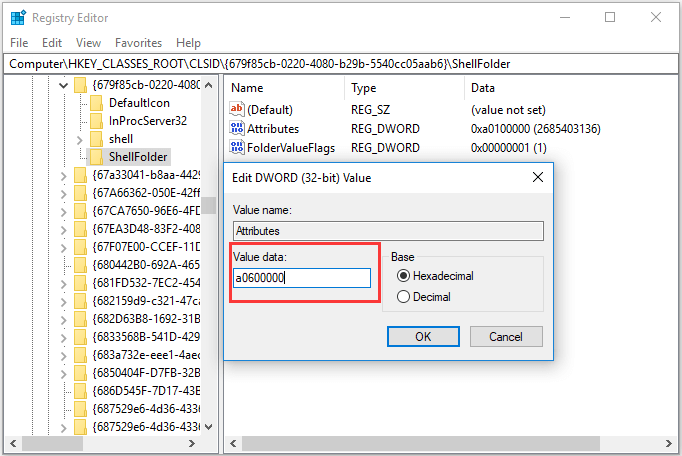Screen dimensions: 682x456
Task: Select the {67a33041-b8aa-442 folder icon
Action: point(80,175)
